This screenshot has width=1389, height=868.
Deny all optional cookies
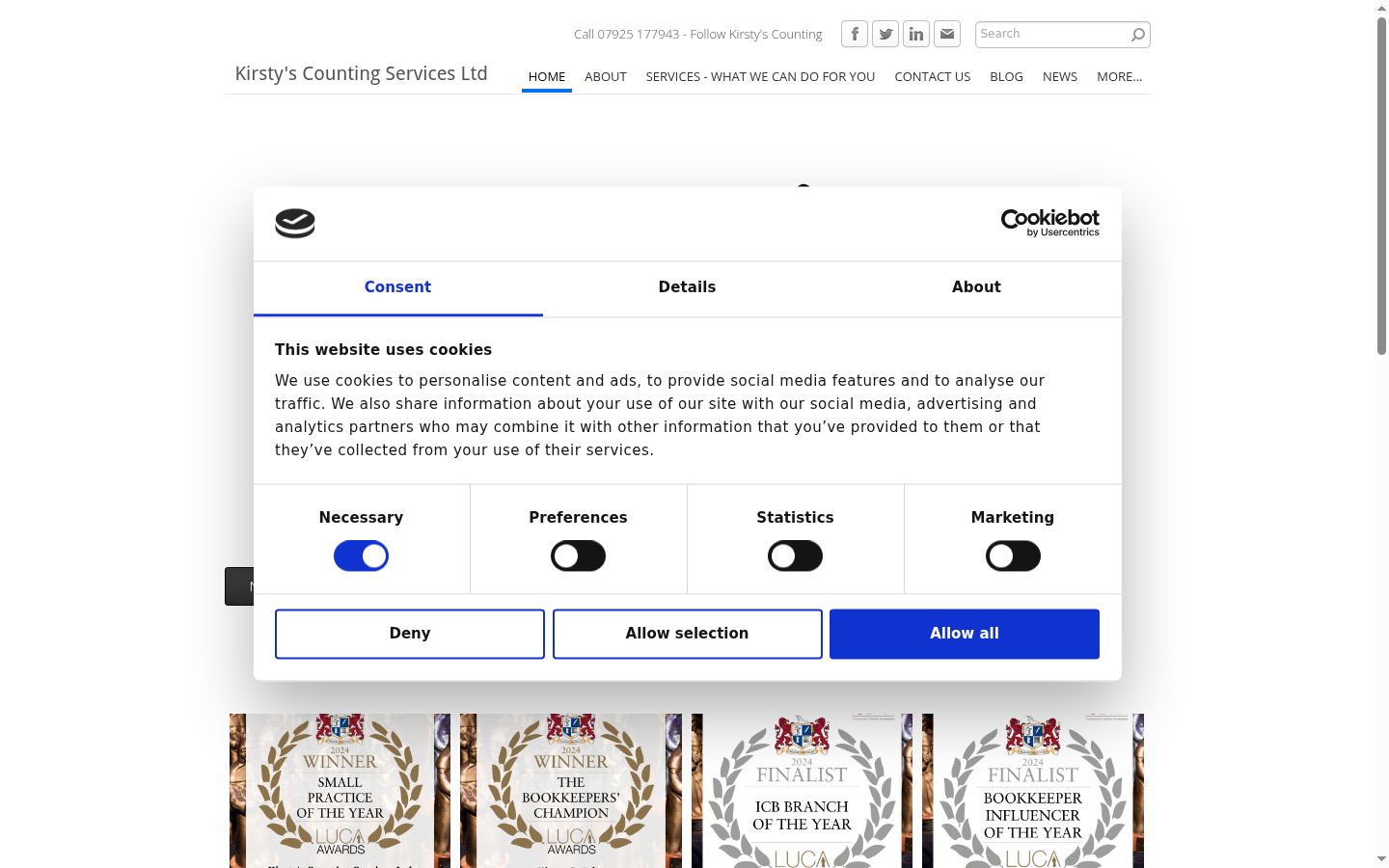[410, 634]
